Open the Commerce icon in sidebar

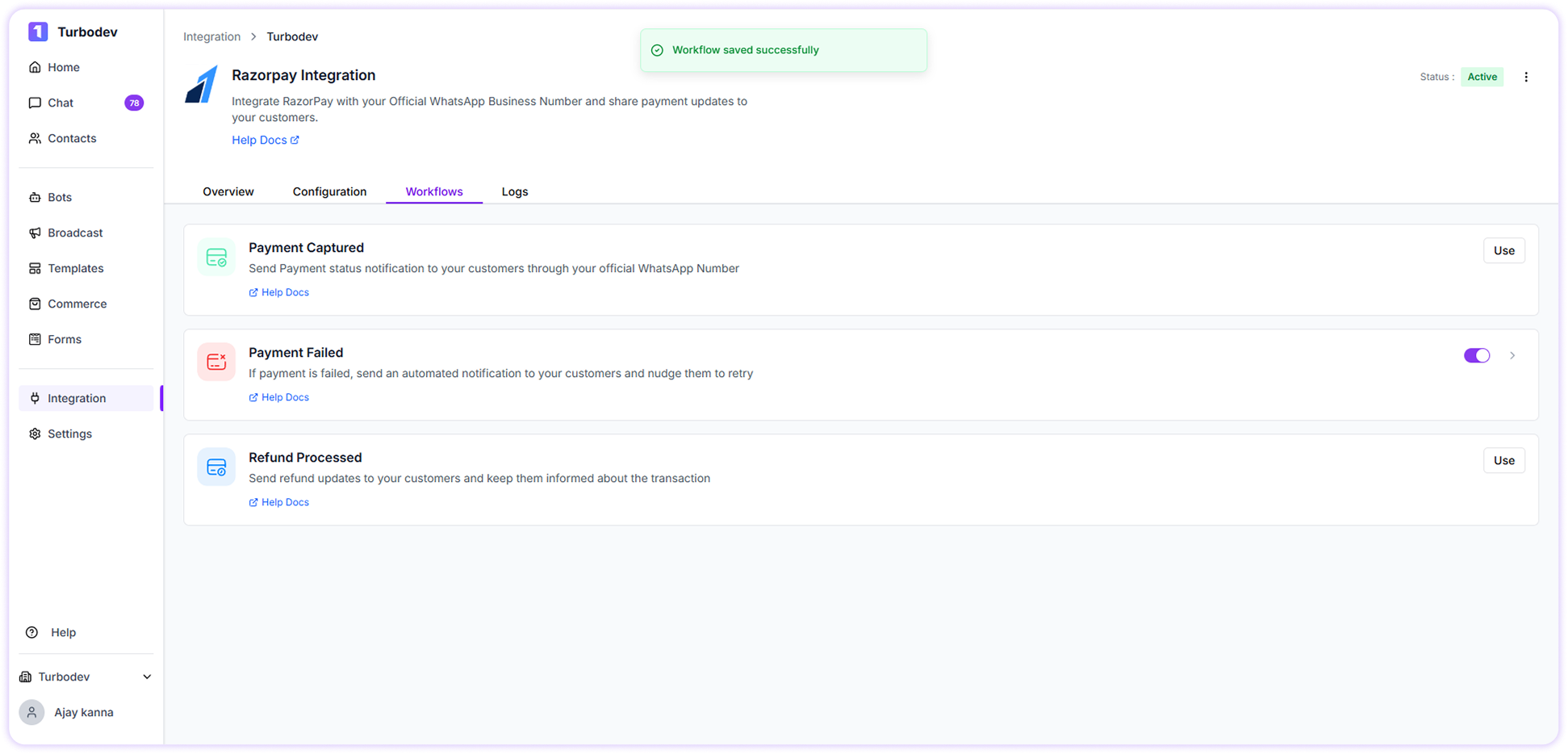34,304
